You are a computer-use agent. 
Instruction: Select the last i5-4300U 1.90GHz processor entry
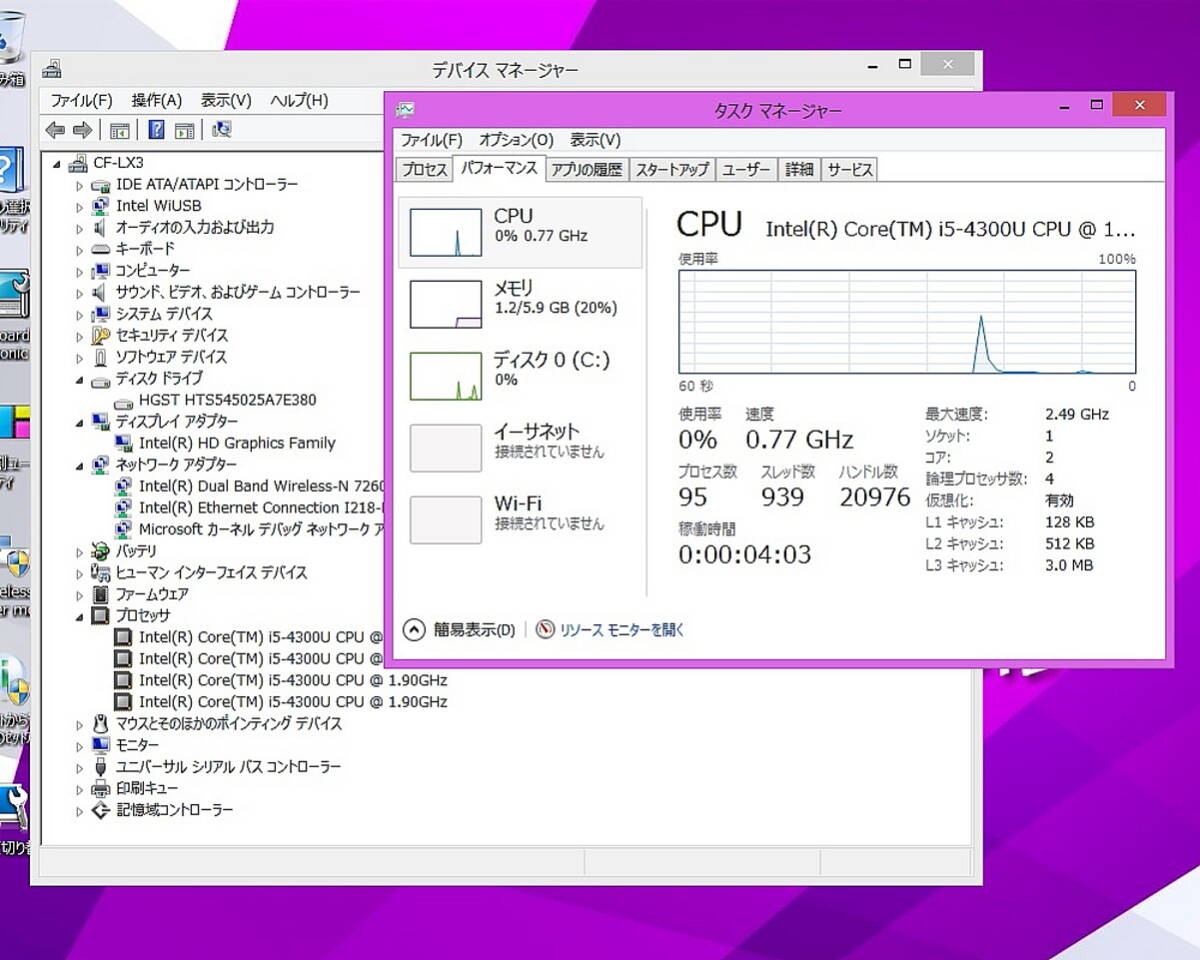[293, 702]
